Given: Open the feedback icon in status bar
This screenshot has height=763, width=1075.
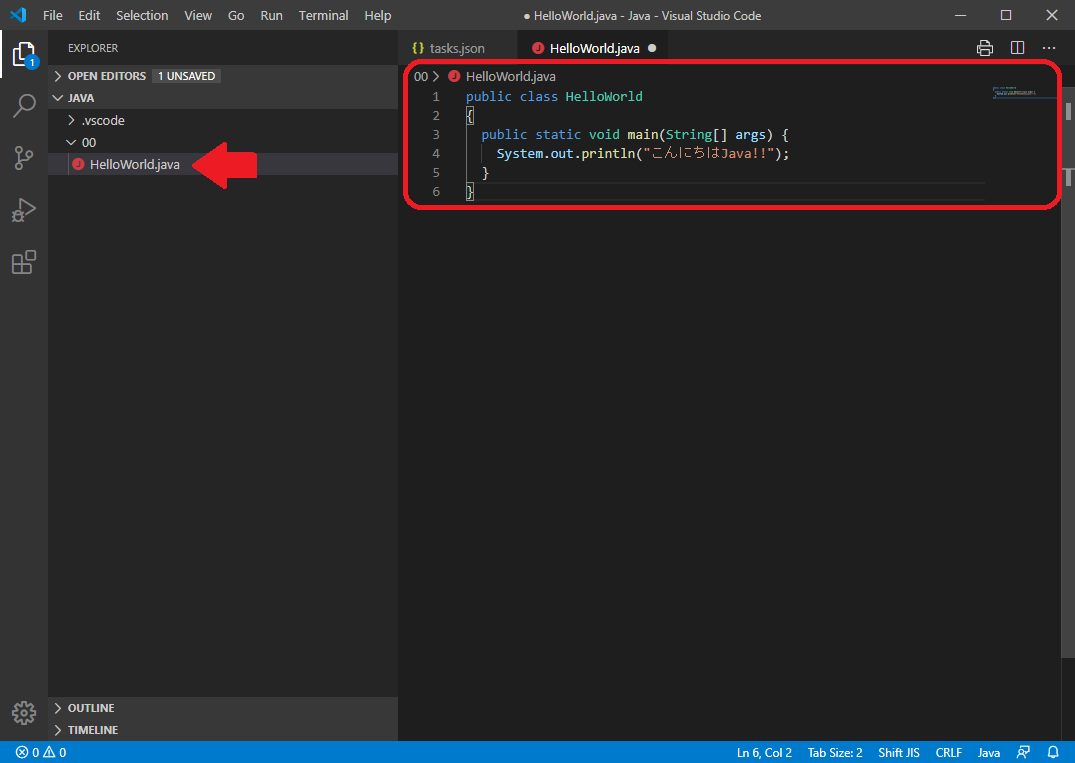Looking at the screenshot, I should [x=1024, y=752].
